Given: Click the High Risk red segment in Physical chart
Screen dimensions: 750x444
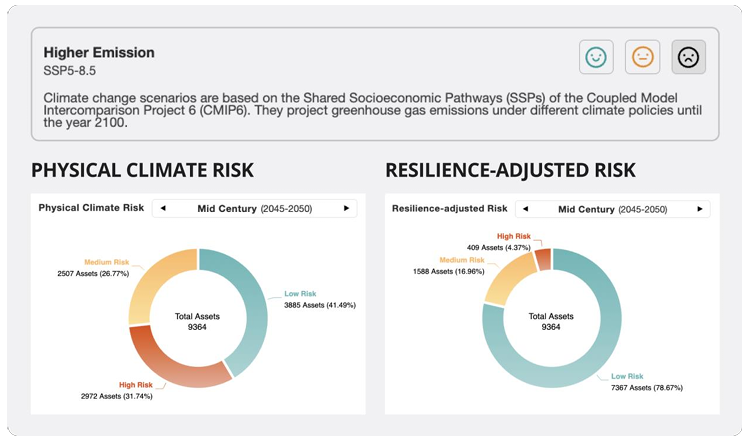Looking at the screenshot, I should (181, 372).
